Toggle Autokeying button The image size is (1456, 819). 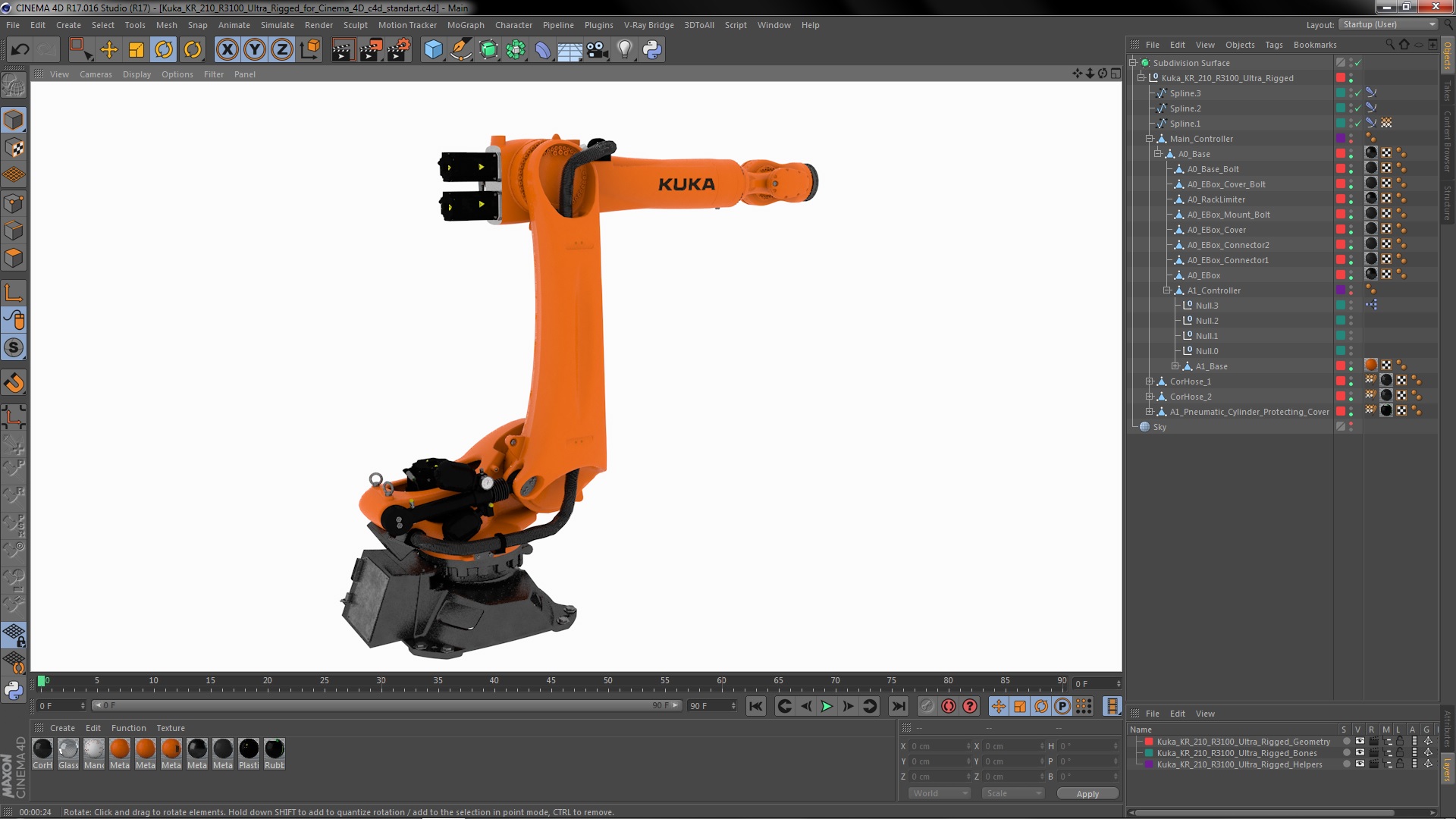coord(949,707)
